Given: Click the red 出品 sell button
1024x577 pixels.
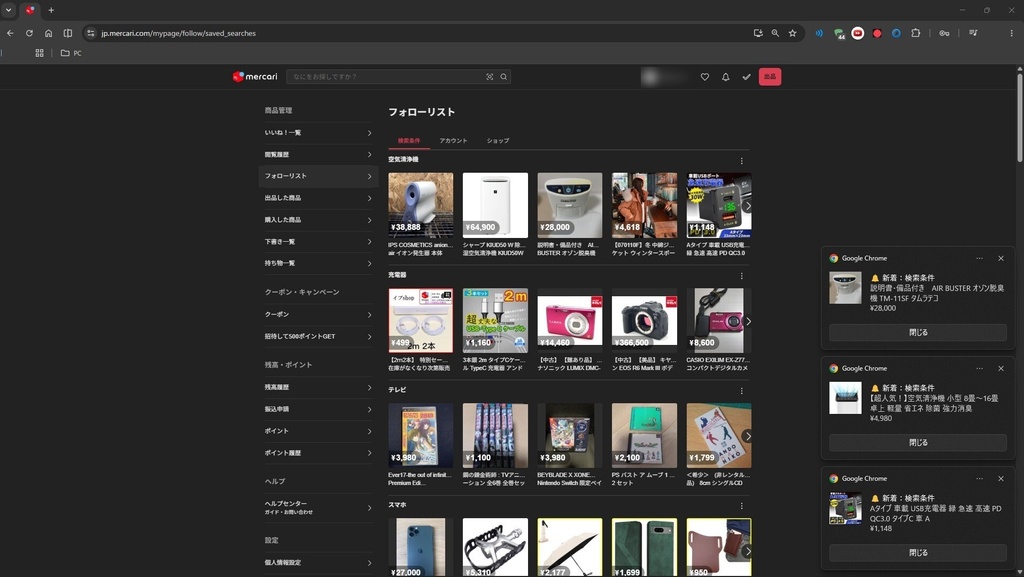Looking at the screenshot, I should pyautogui.click(x=770, y=77).
